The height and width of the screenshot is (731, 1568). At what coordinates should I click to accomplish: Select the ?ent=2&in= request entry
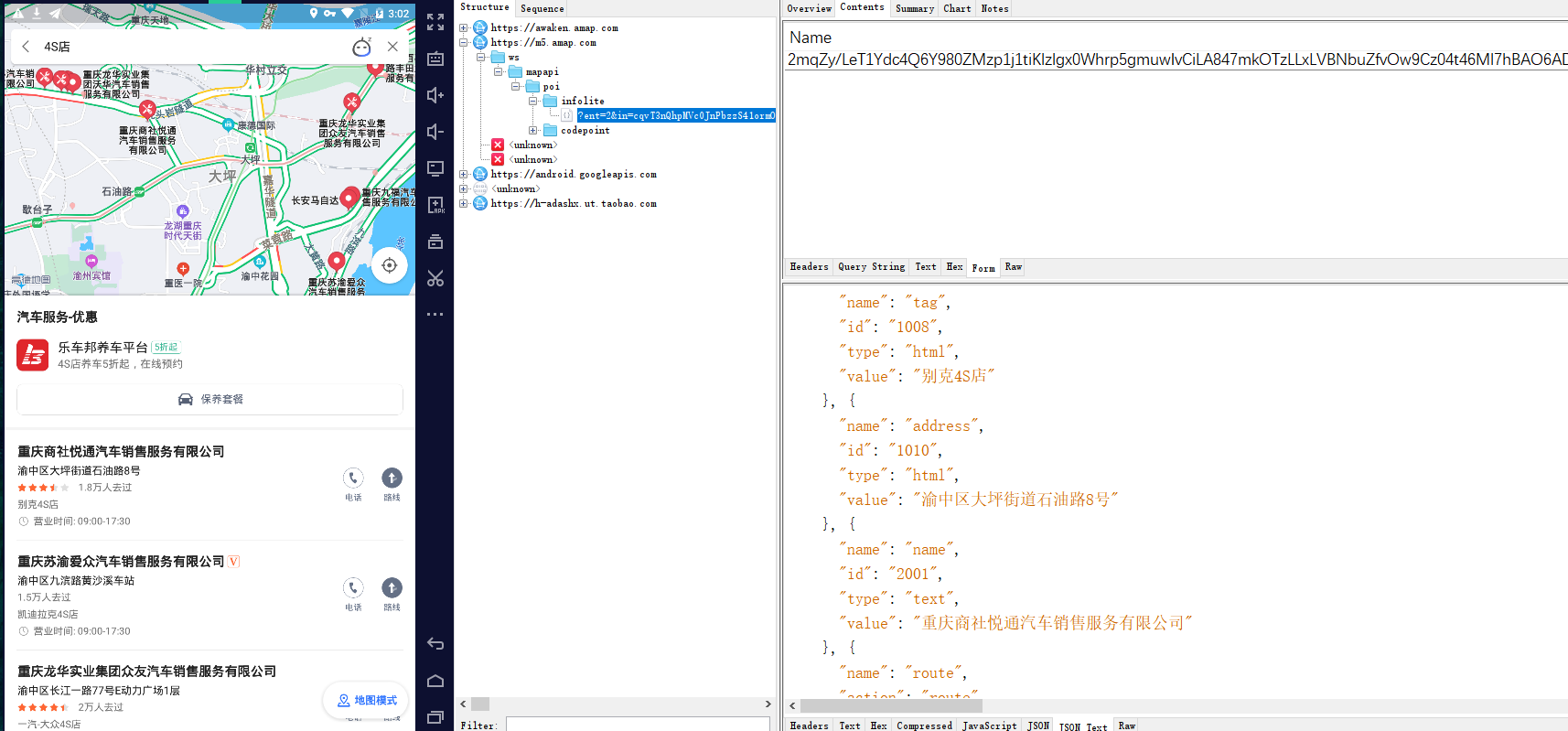(x=676, y=115)
